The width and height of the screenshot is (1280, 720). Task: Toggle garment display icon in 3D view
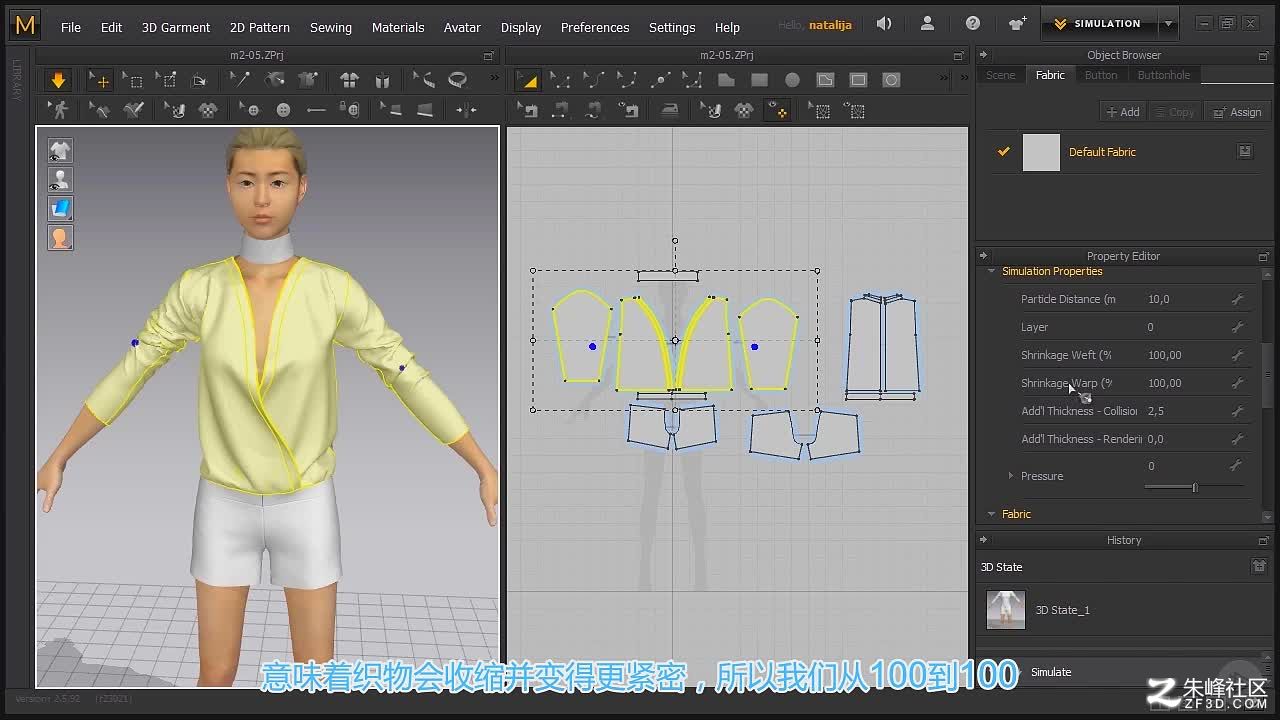coord(60,151)
